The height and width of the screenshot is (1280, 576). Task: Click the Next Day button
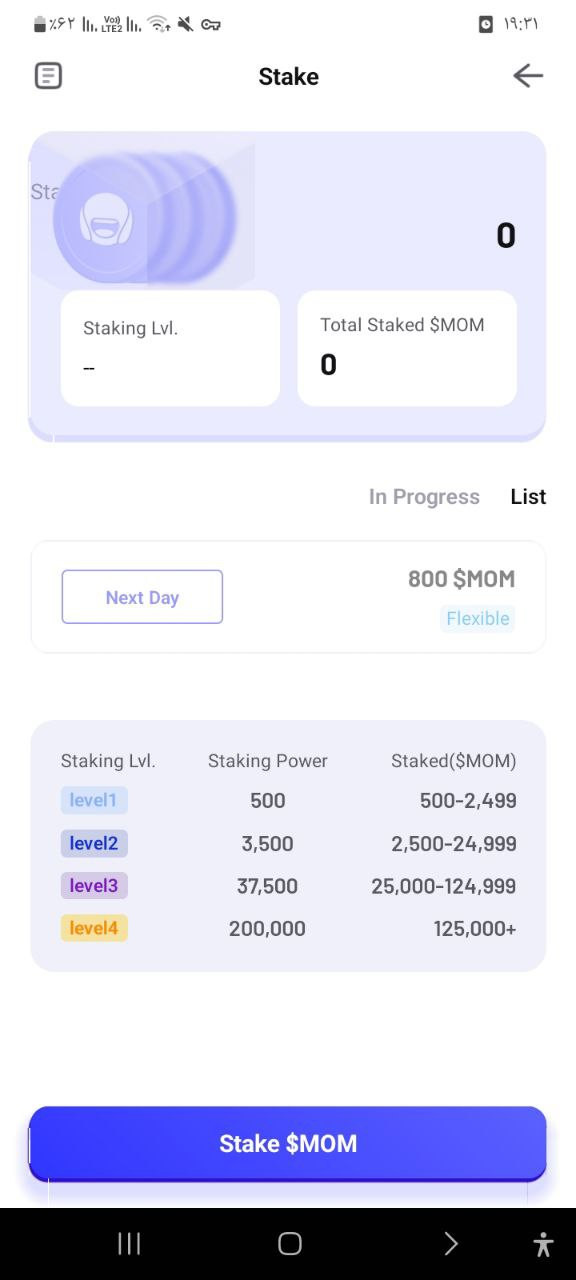coord(142,597)
